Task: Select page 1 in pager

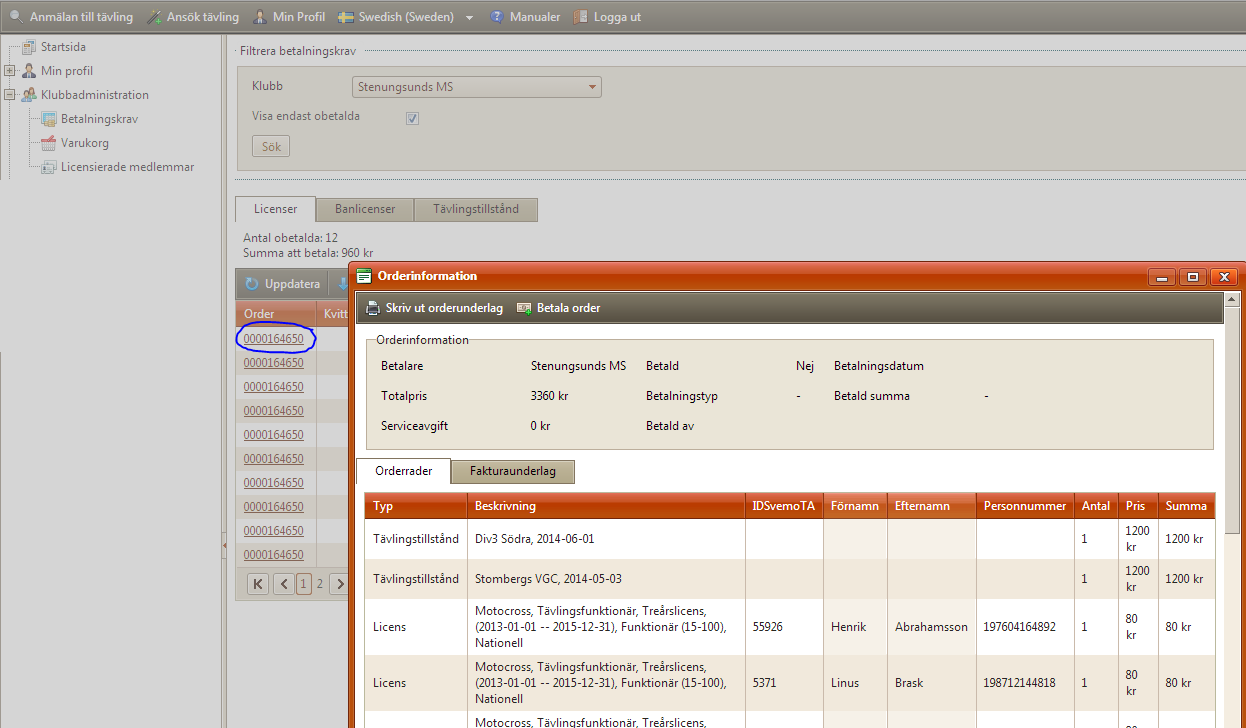Action: pos(304,583)
